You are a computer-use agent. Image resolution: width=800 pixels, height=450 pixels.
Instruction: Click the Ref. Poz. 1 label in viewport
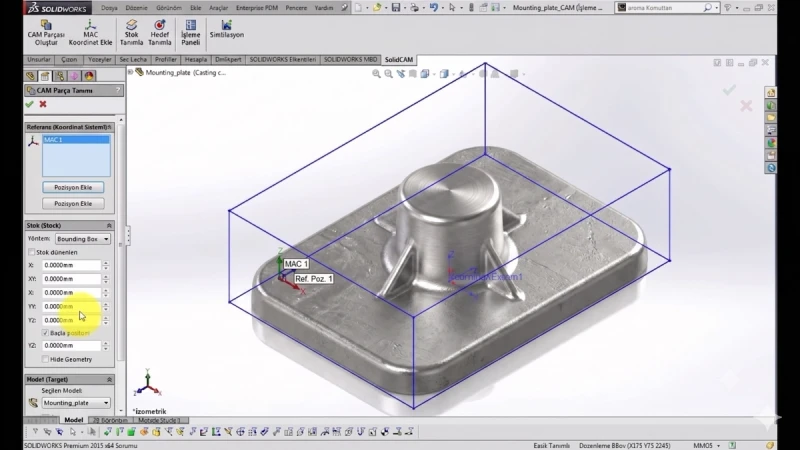(x=314, y=279)
